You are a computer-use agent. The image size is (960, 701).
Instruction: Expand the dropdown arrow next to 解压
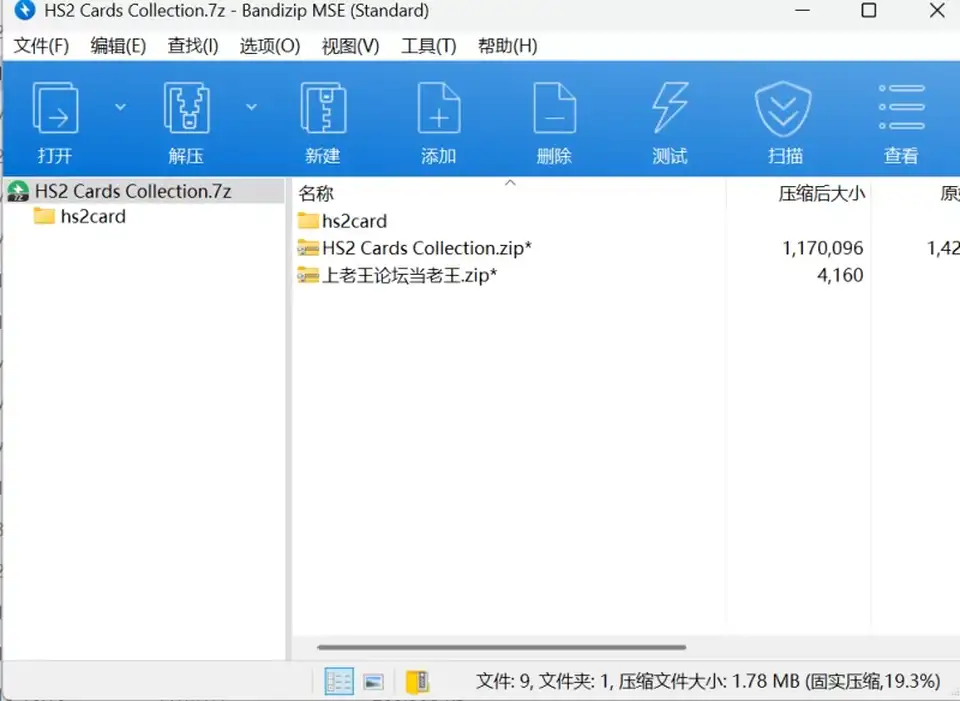click(x=251, y=107)
